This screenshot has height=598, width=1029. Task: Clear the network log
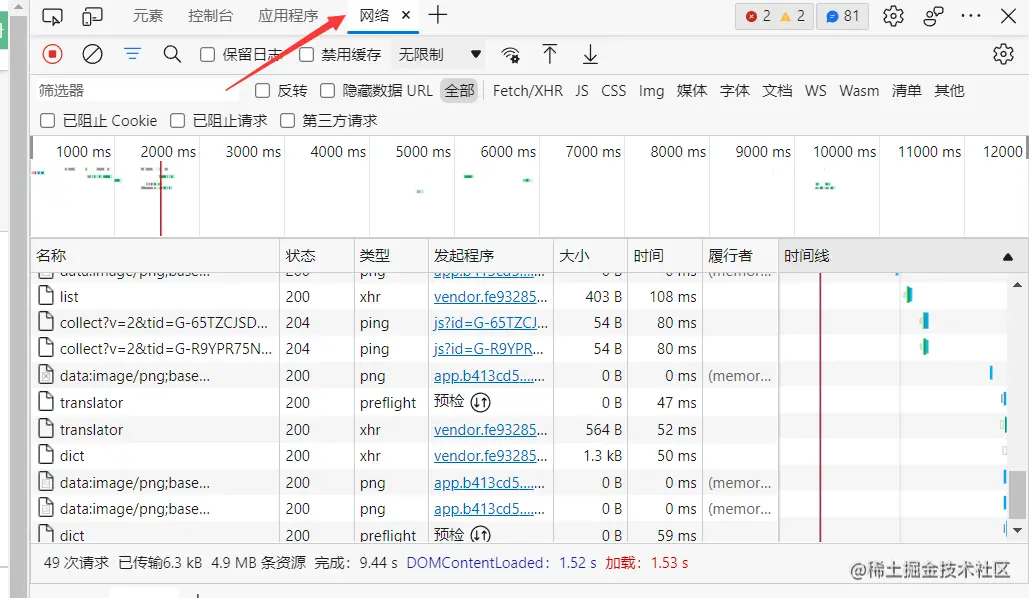(x=93, y=54)
